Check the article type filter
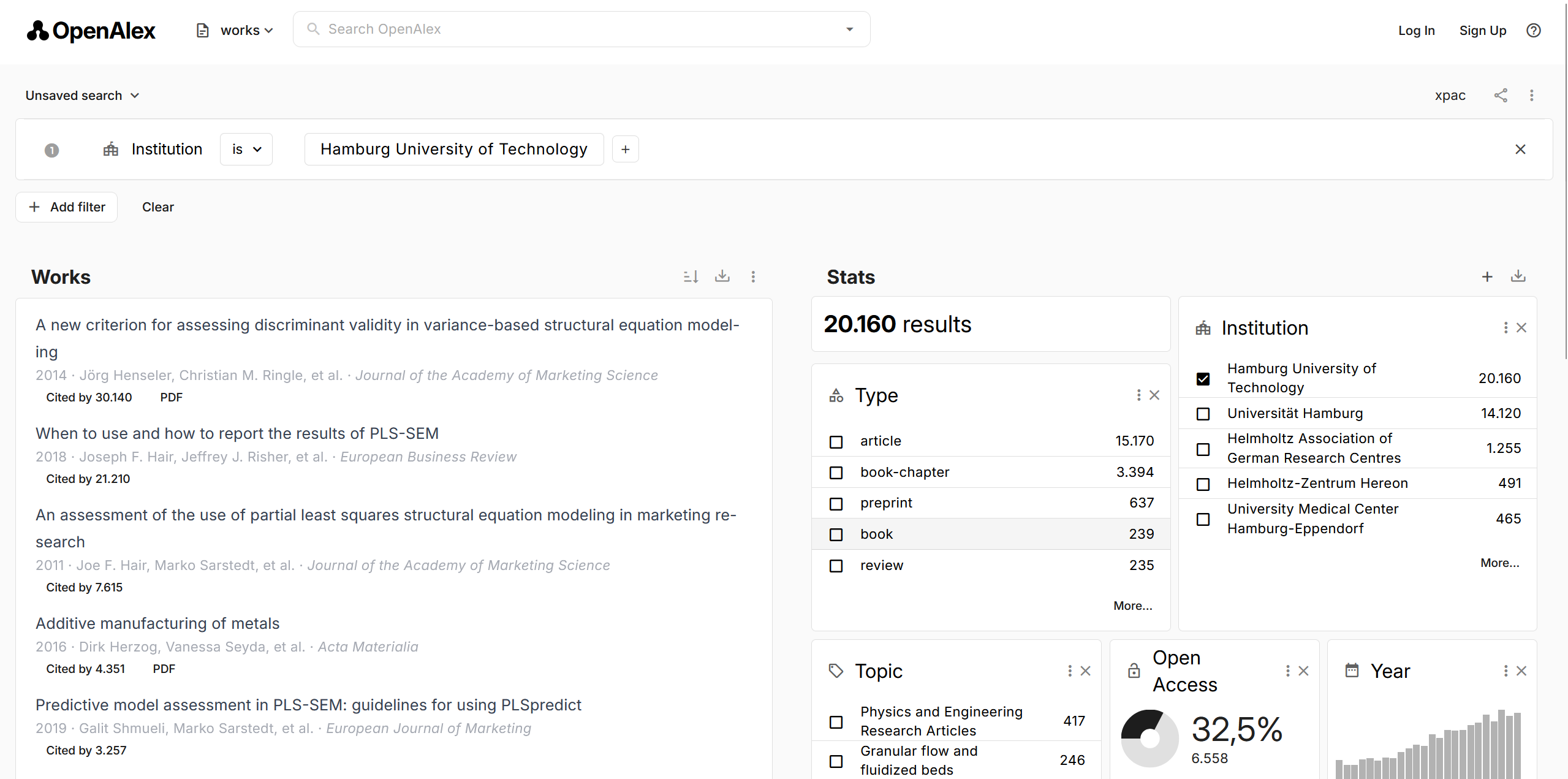Screen dimensions: 1568x779 point(836,441)
